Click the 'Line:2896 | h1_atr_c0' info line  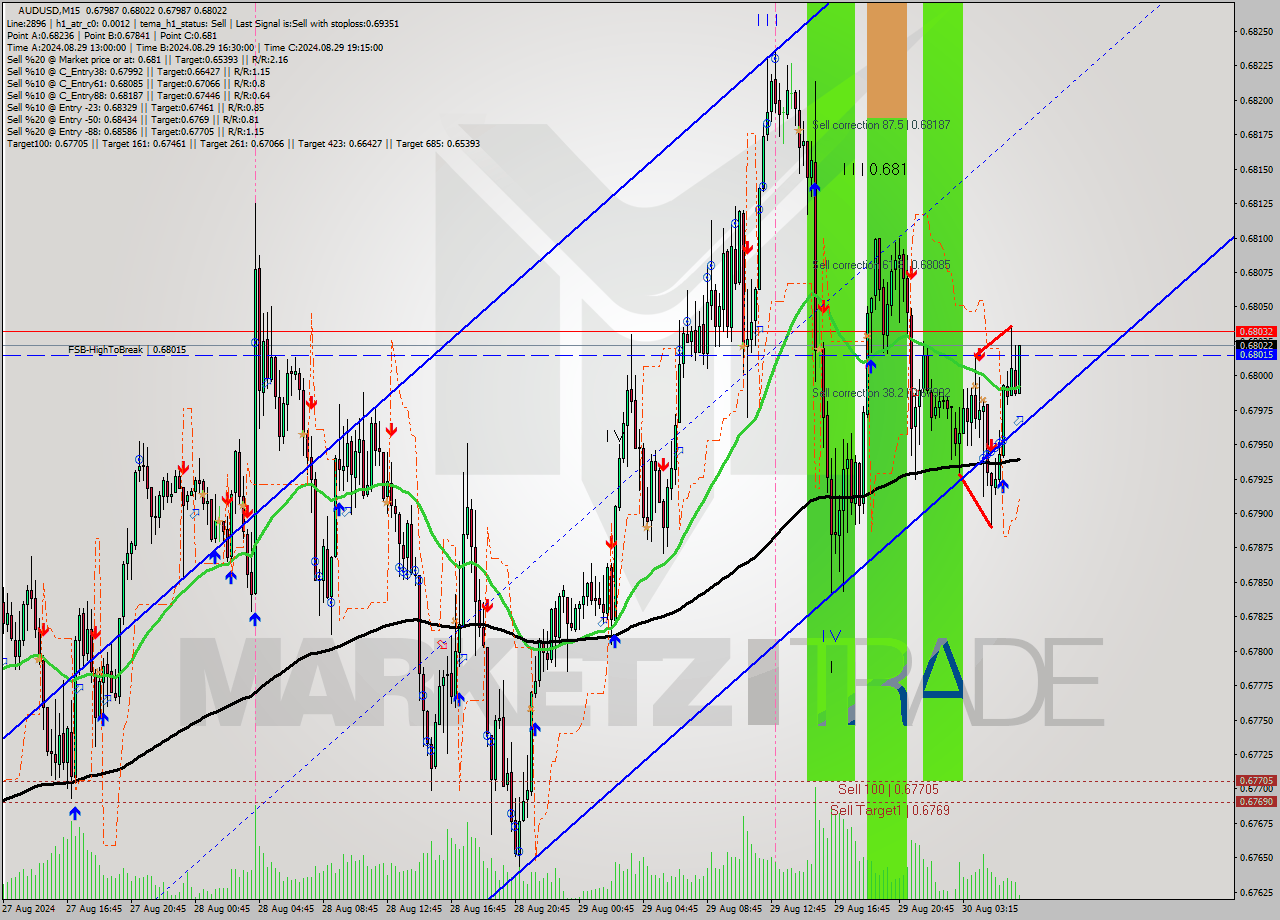coord(203,22)
